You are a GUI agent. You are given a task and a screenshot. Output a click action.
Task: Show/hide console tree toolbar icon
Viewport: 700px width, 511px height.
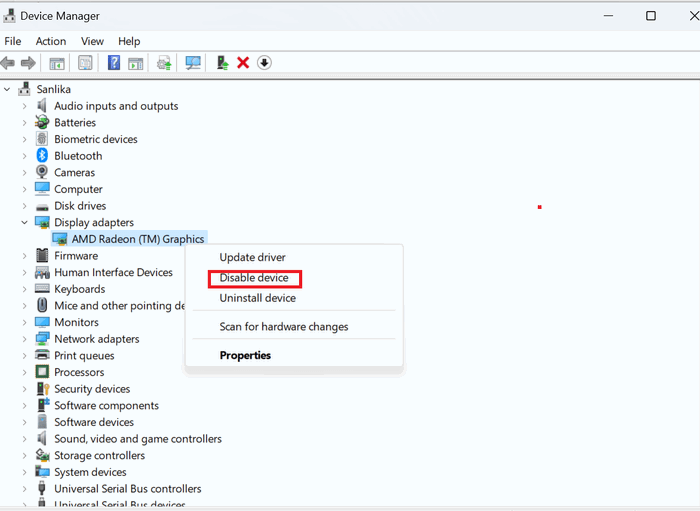click(x=57, y=63)
